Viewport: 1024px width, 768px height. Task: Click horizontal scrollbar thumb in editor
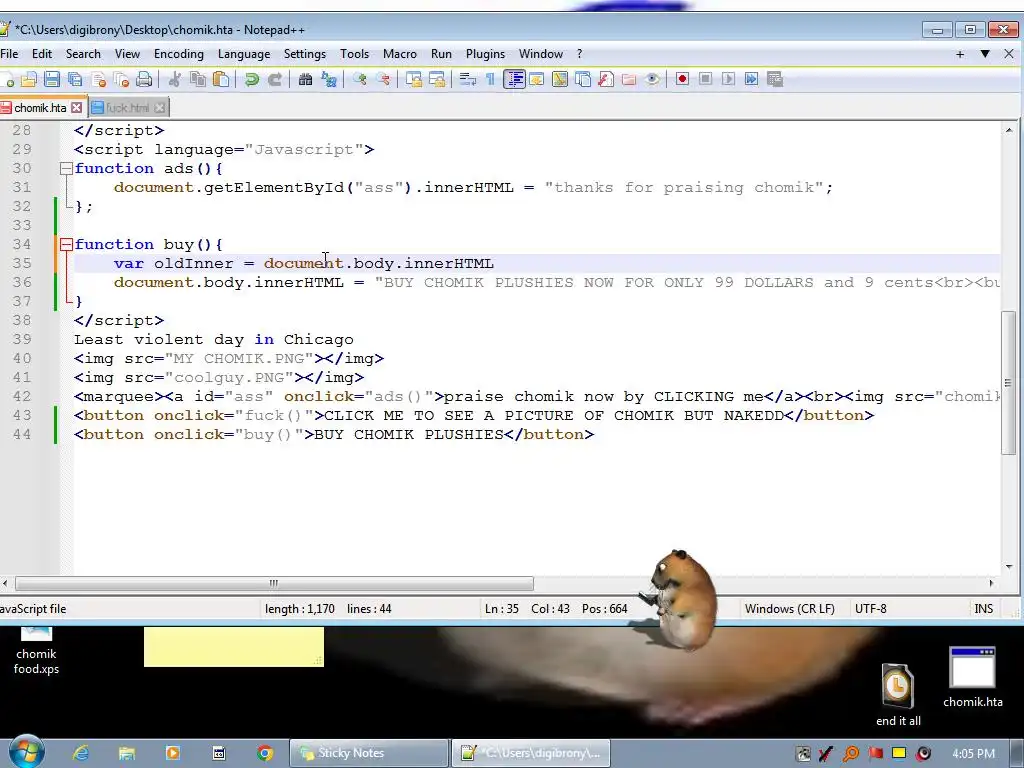(x=274, y=583)
